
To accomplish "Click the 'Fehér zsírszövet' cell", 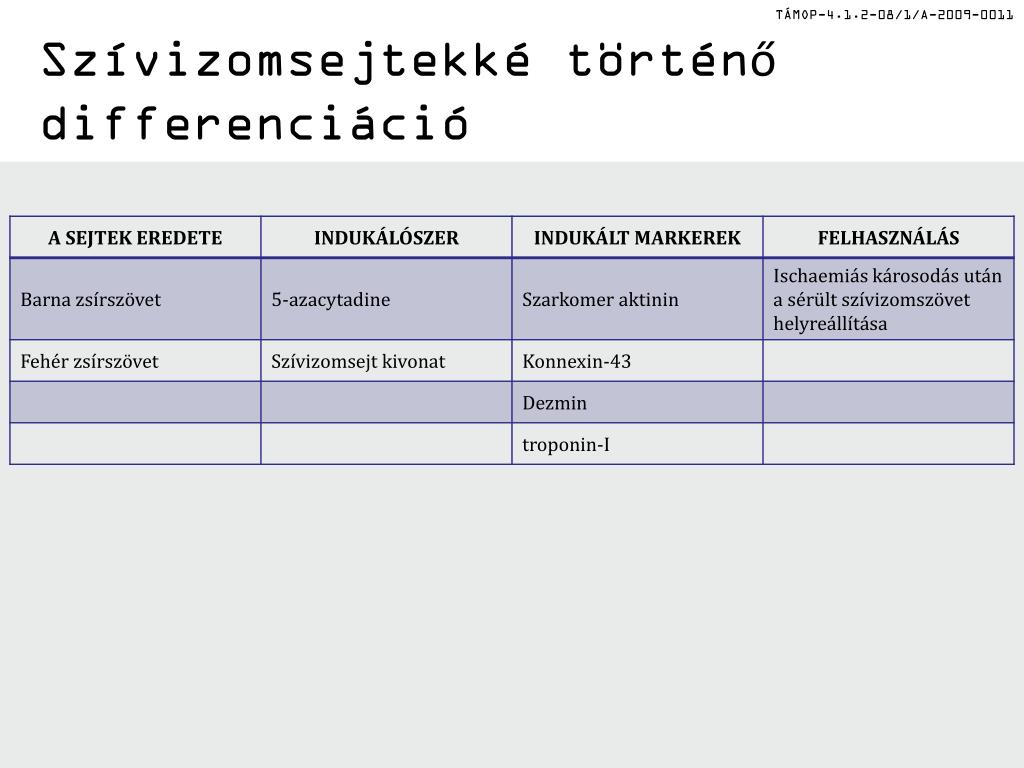I will (x=135, y=361).
